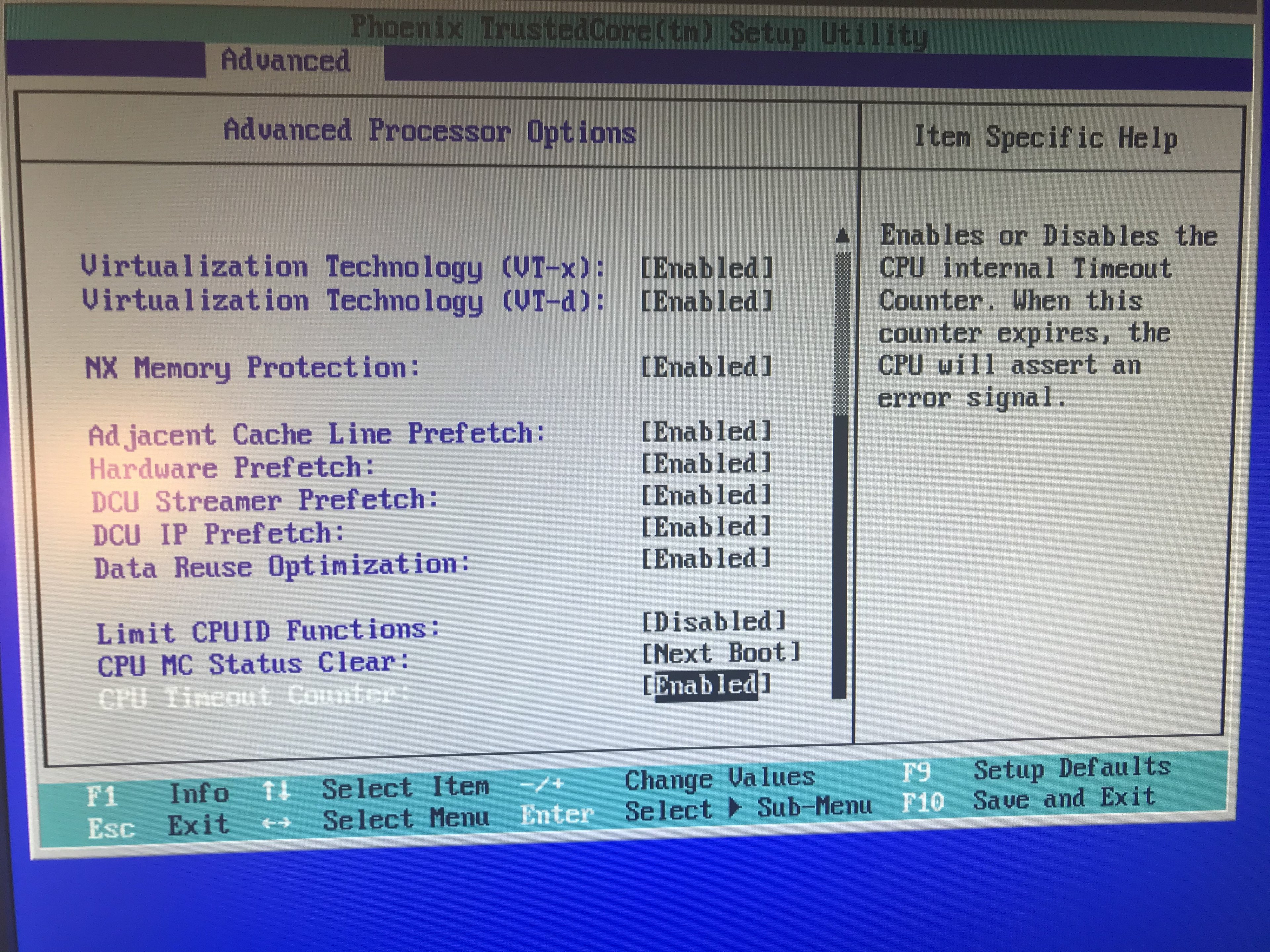Select DCU Streamer Prefetch menu item

[265, 500]
